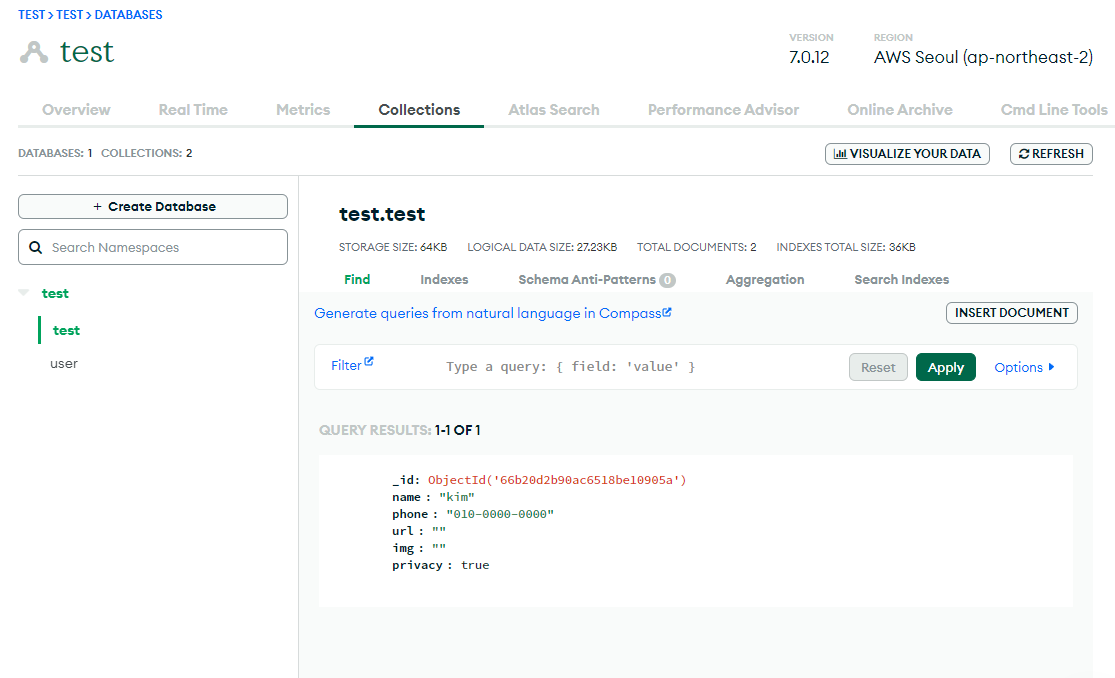Expand the query Options arrow
1115x678 pixels.
point(1052,367)
